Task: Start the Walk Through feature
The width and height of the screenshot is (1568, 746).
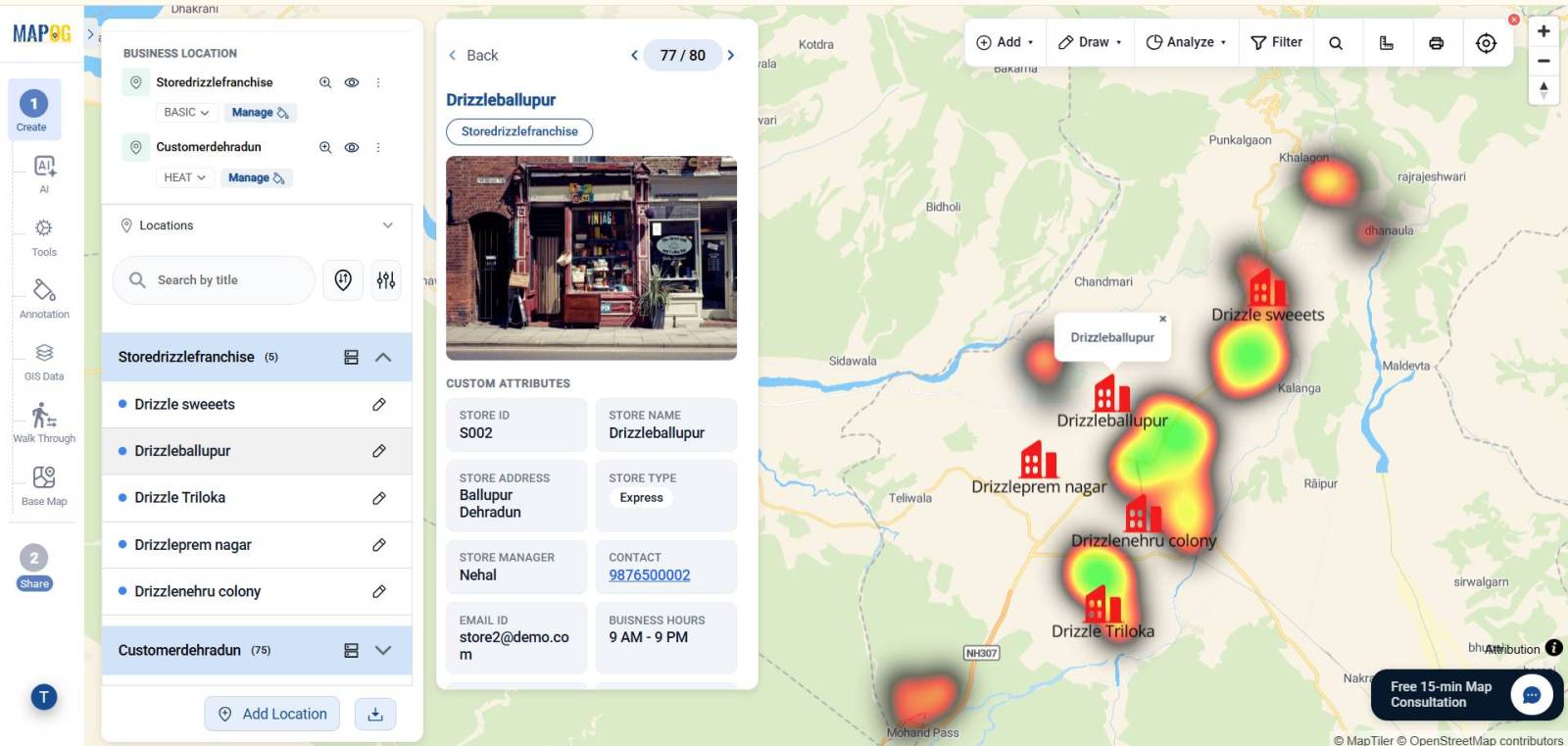Action: point(44,423)
